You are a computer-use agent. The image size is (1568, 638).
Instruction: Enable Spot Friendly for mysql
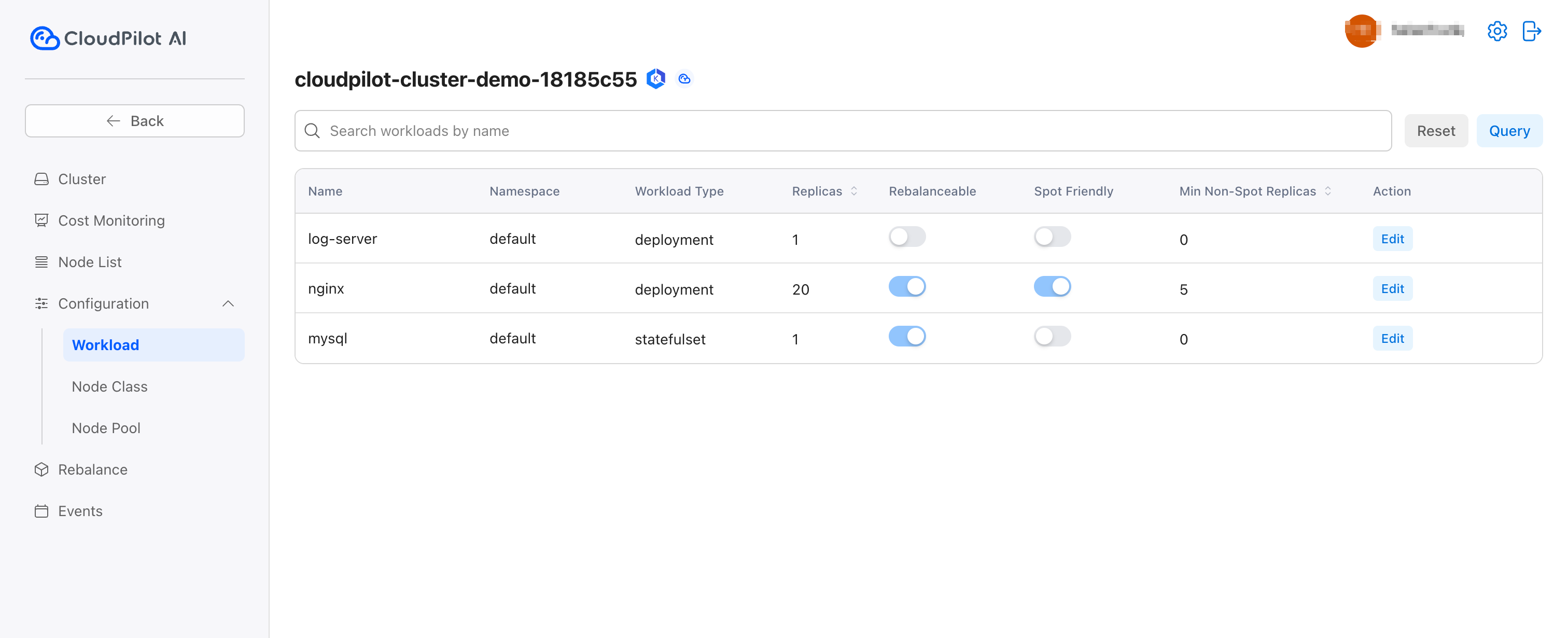(x=1053, y=336)
